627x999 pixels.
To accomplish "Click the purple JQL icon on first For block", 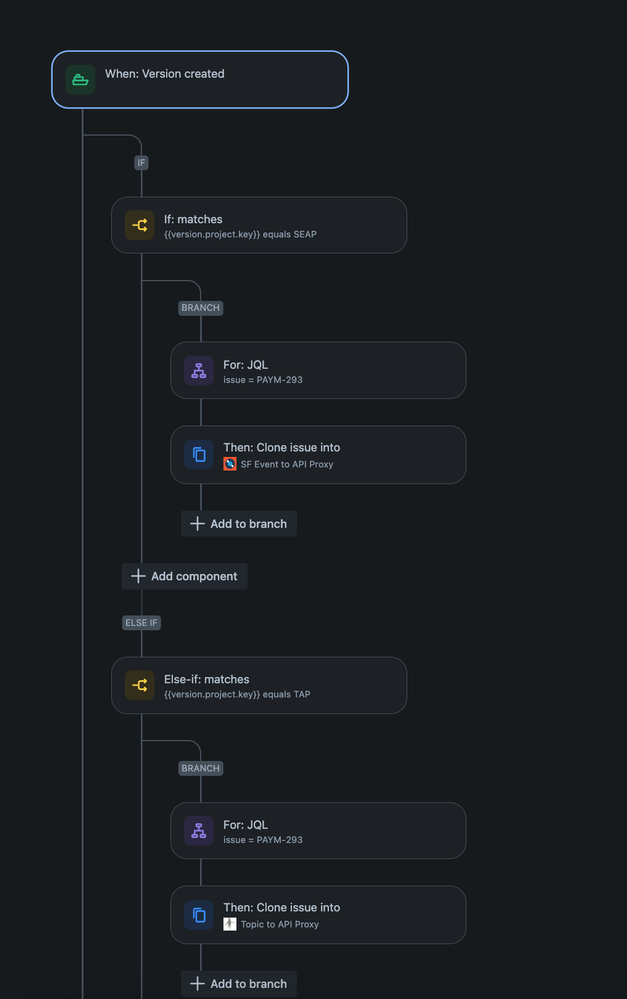I will tap(198, 370).
